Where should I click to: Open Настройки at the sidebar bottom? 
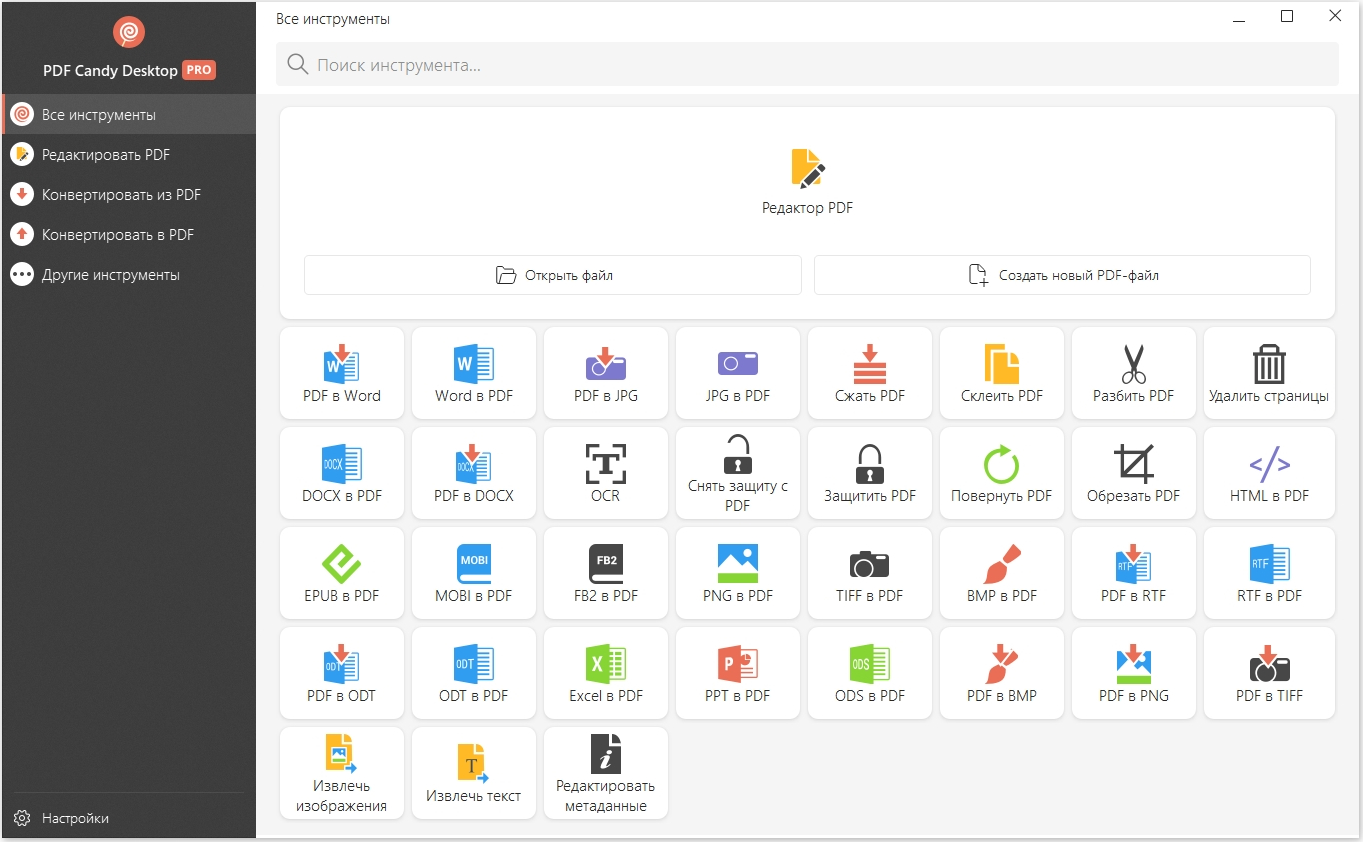tap(75, 818)
